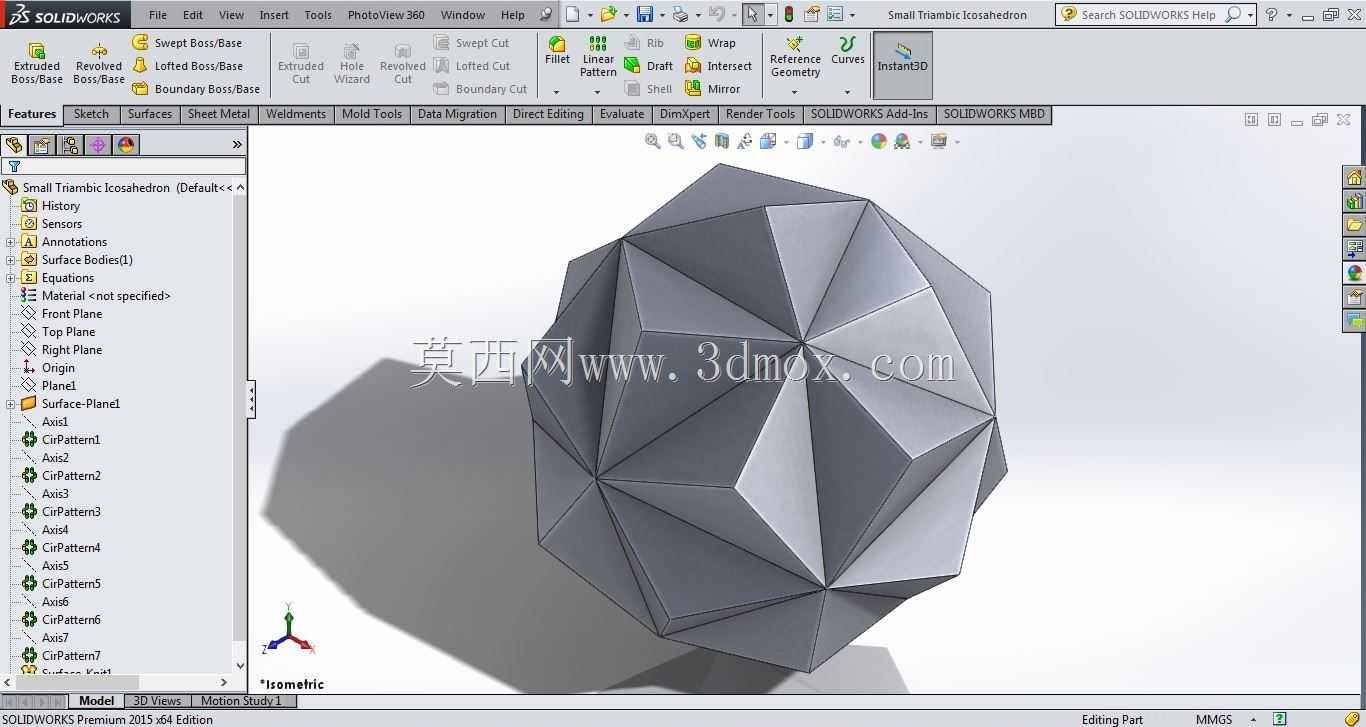Expand the Equations tree node
This screenshot has height=727, width=1366.
pyautogui.click(x=10, y=278)
